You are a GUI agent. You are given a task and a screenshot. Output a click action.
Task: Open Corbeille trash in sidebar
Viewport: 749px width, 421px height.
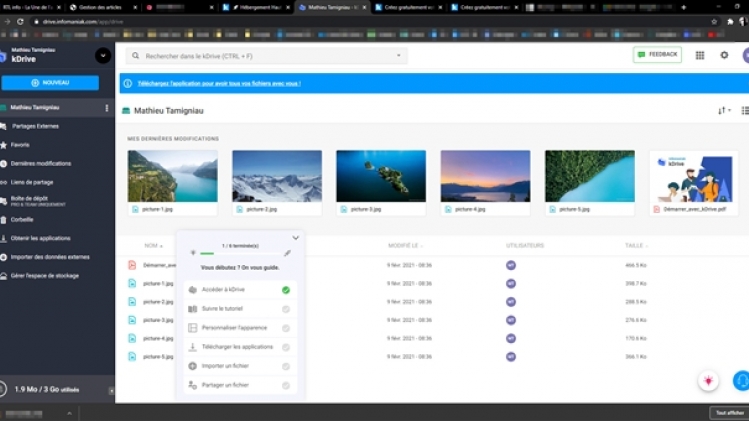click(22, 219)
